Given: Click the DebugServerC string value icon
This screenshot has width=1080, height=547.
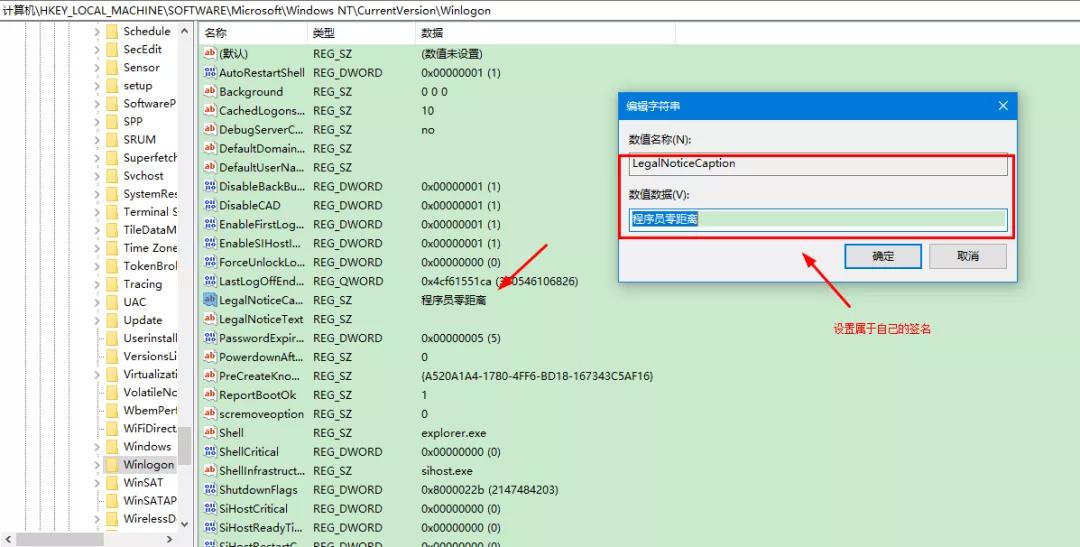Looking at the screenshot, I should (210, 130).
